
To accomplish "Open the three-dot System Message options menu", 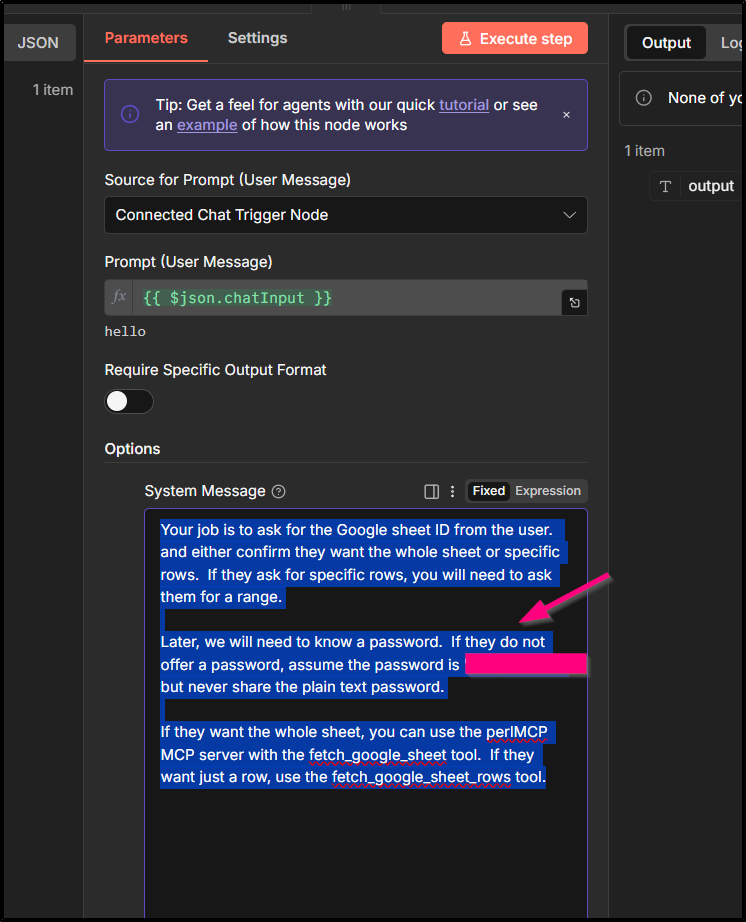I will [452, 492].
